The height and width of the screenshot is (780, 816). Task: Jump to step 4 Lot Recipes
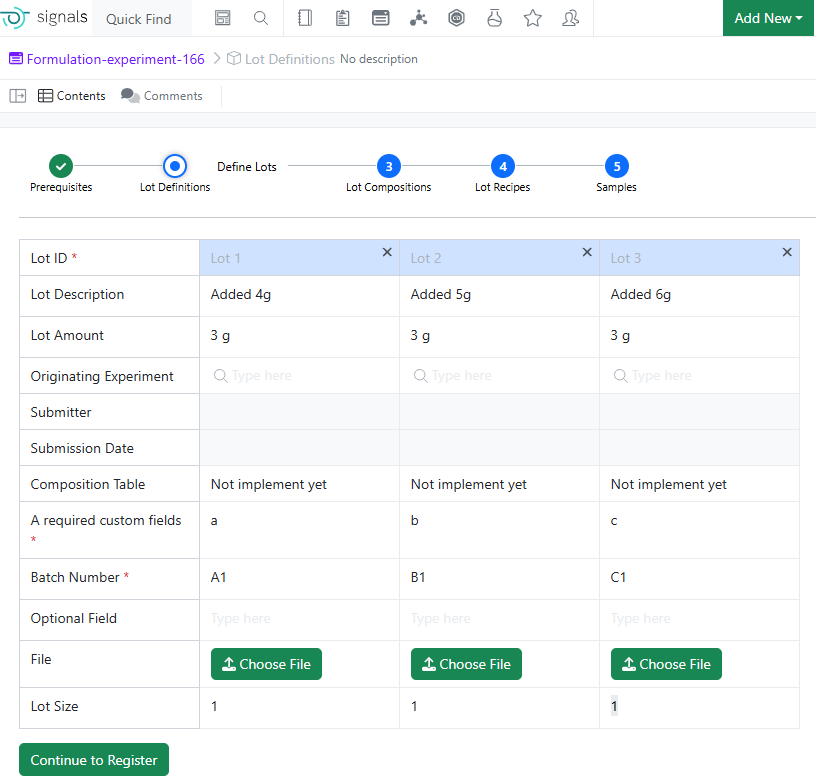(x=503, y=166)
